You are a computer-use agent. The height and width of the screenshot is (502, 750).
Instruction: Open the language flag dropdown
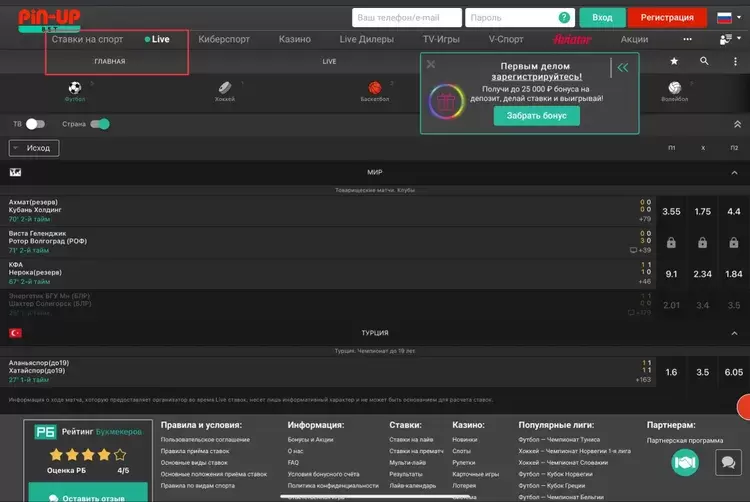click(x=729, y=18)
